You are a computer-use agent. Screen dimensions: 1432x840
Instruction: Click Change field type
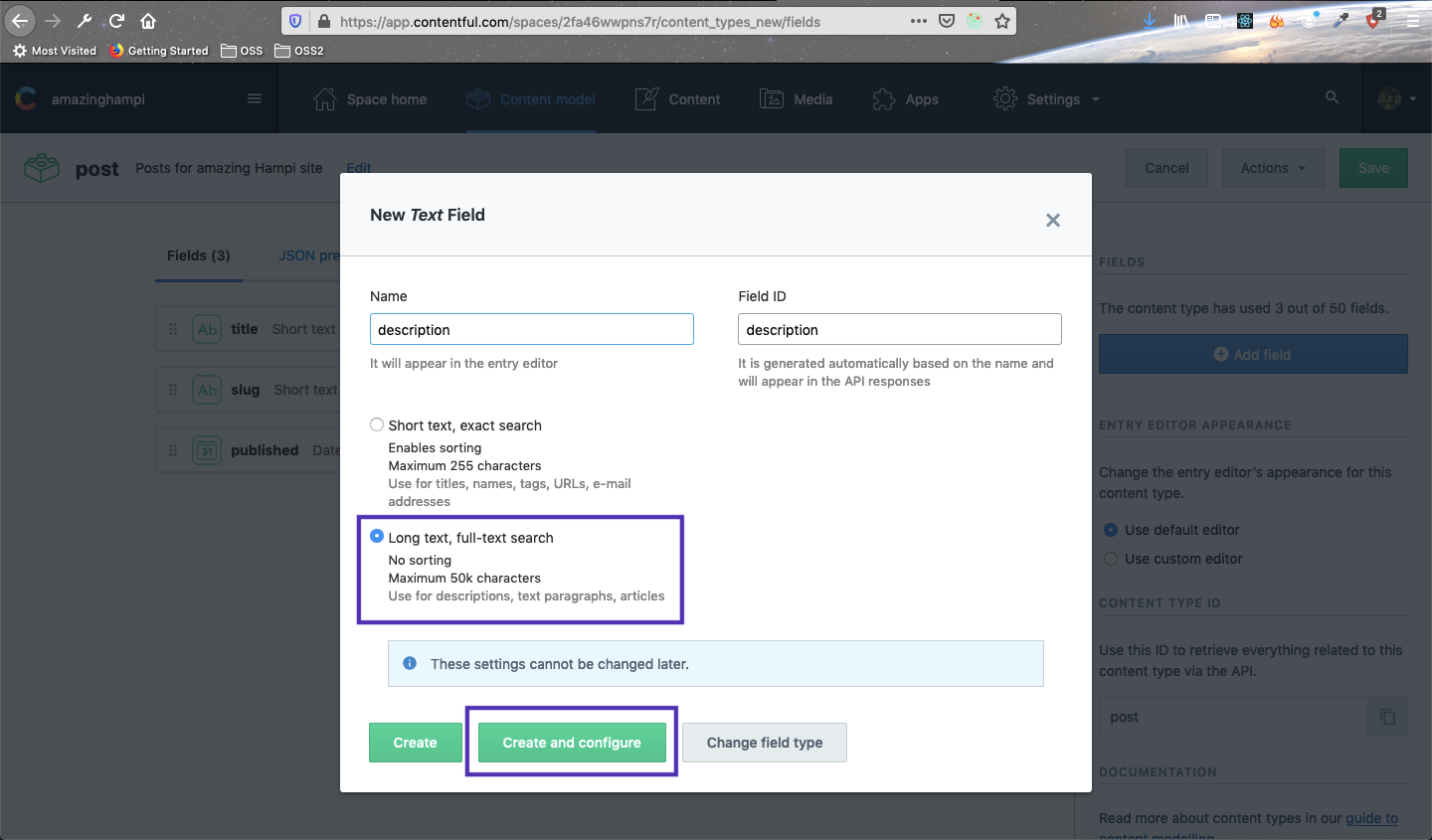tap(765, 743)
